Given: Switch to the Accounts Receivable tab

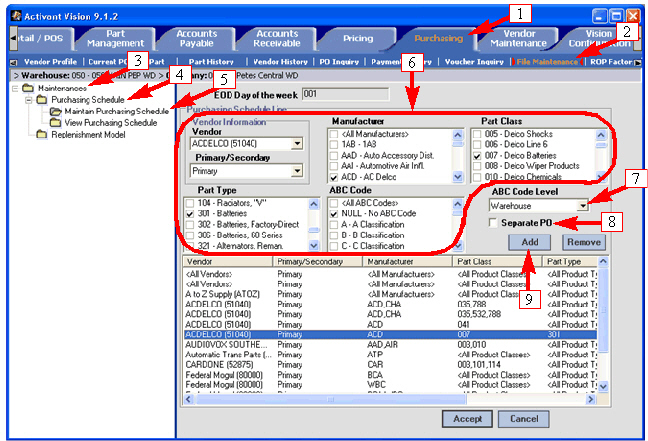Looking at the screenshot, I should (x=277, y=38).
